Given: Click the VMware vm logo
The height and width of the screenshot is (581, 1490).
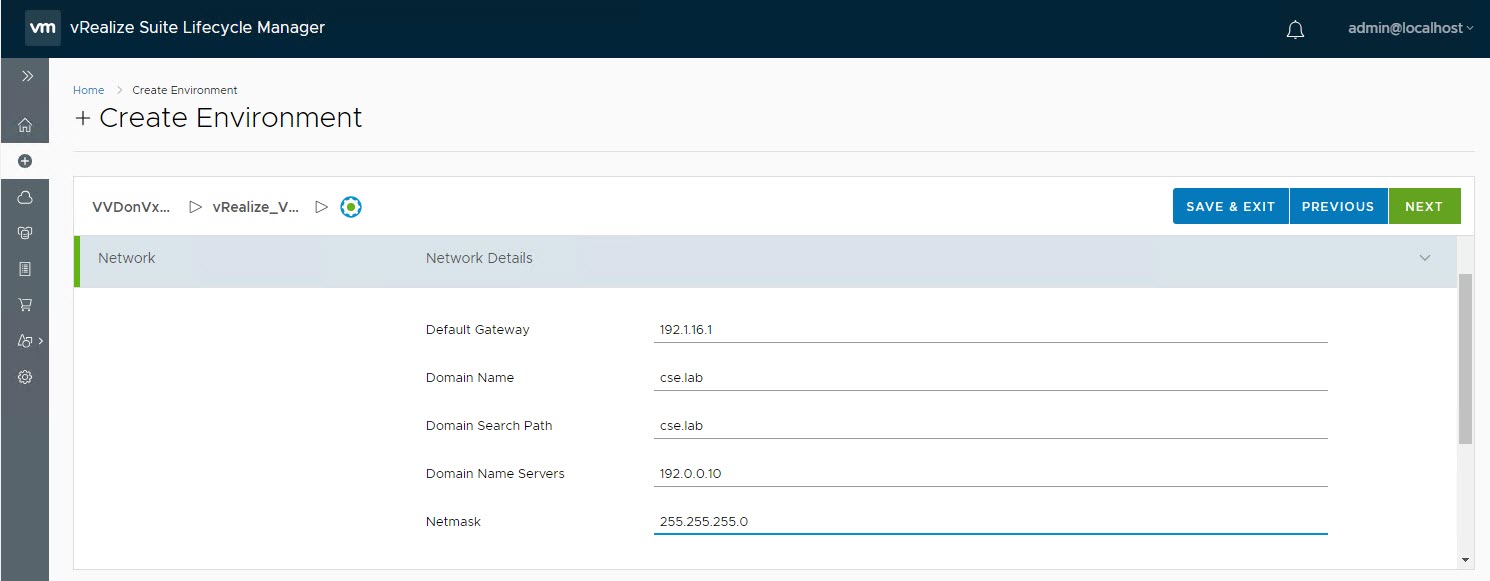Looking at the screenshot, I should pos(42,28).
